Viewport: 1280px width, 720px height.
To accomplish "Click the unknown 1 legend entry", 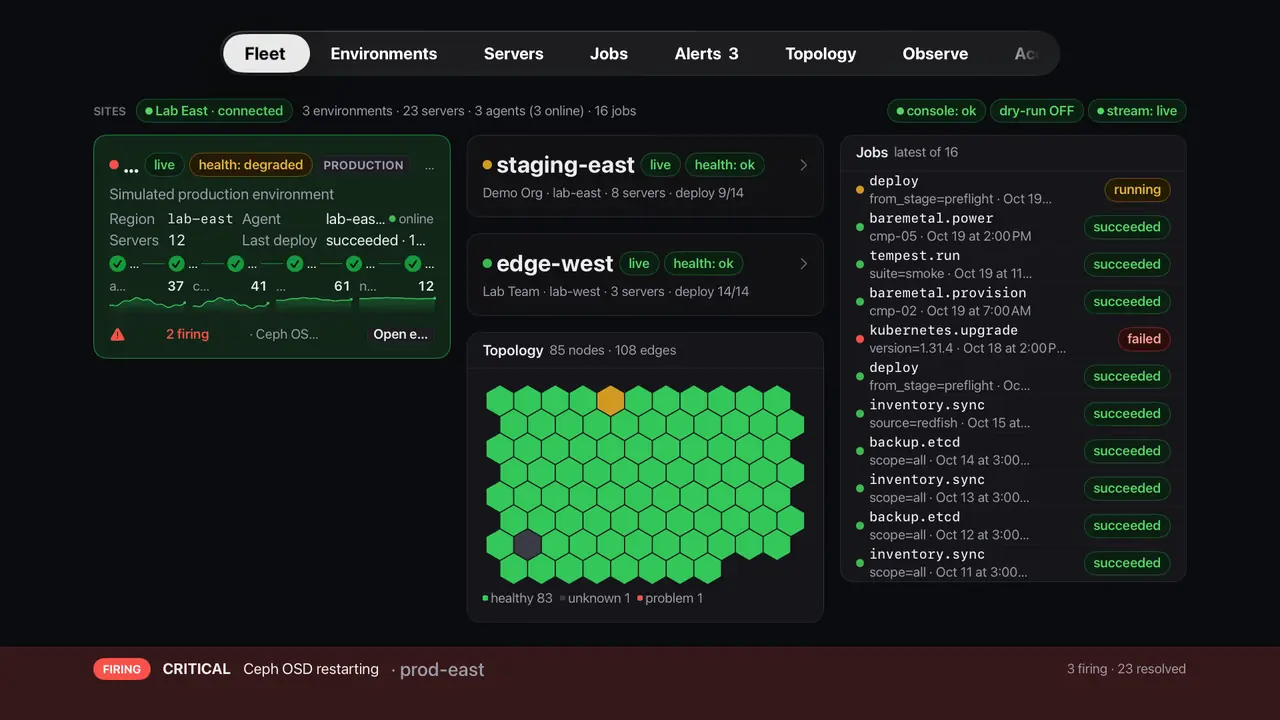I will [595, 598].
